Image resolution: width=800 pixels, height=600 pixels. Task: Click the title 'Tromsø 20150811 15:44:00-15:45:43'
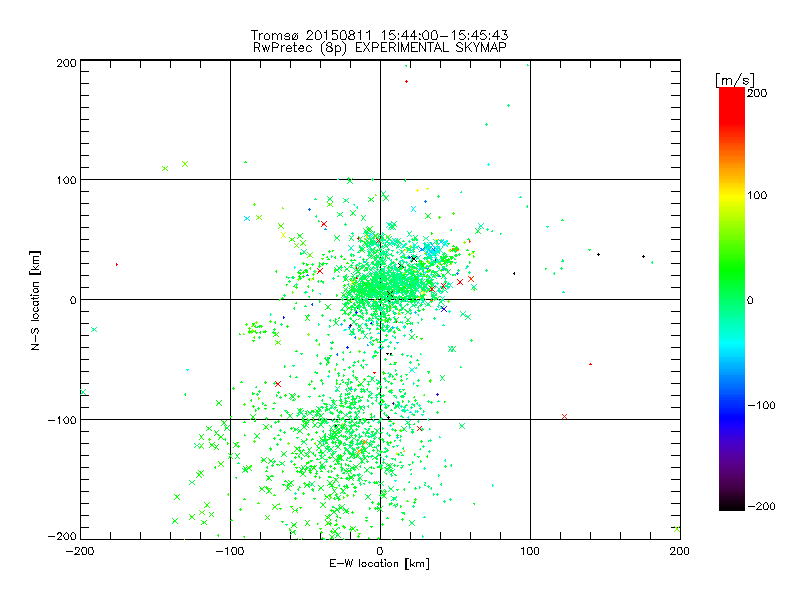[380, 35]
